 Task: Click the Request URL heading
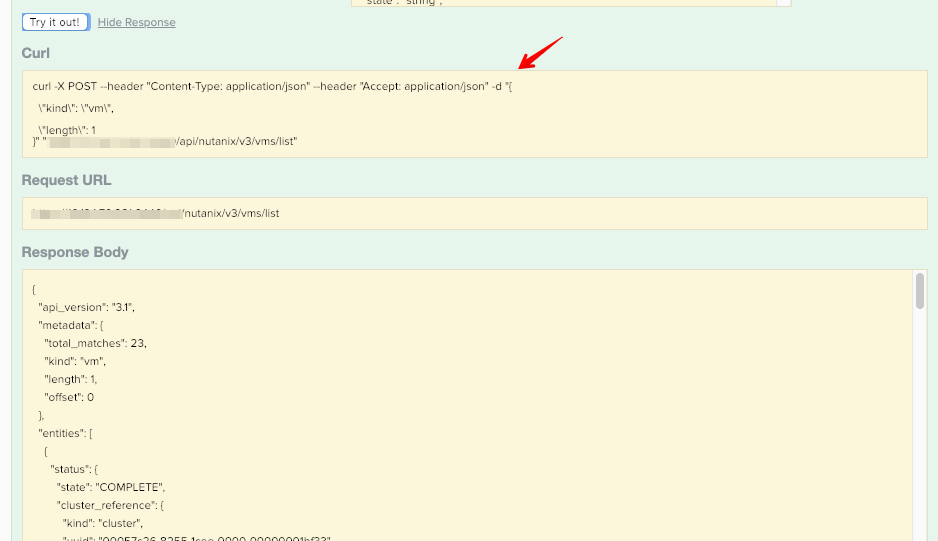[x=66, y=180]
